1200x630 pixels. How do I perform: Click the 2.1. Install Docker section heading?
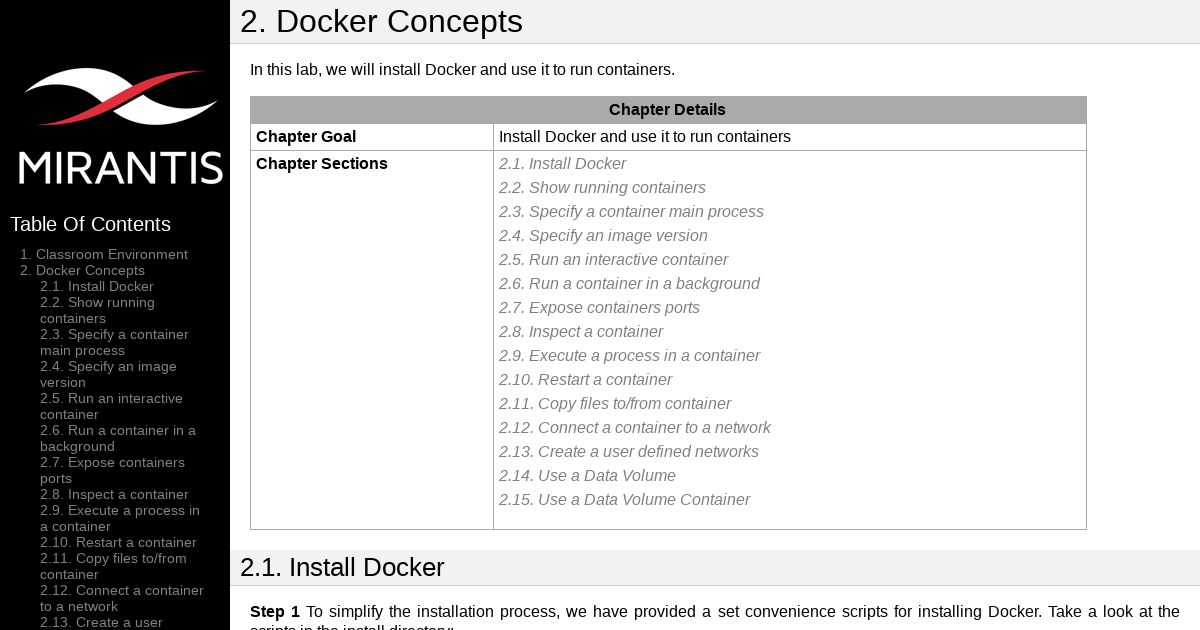point(342,567)
